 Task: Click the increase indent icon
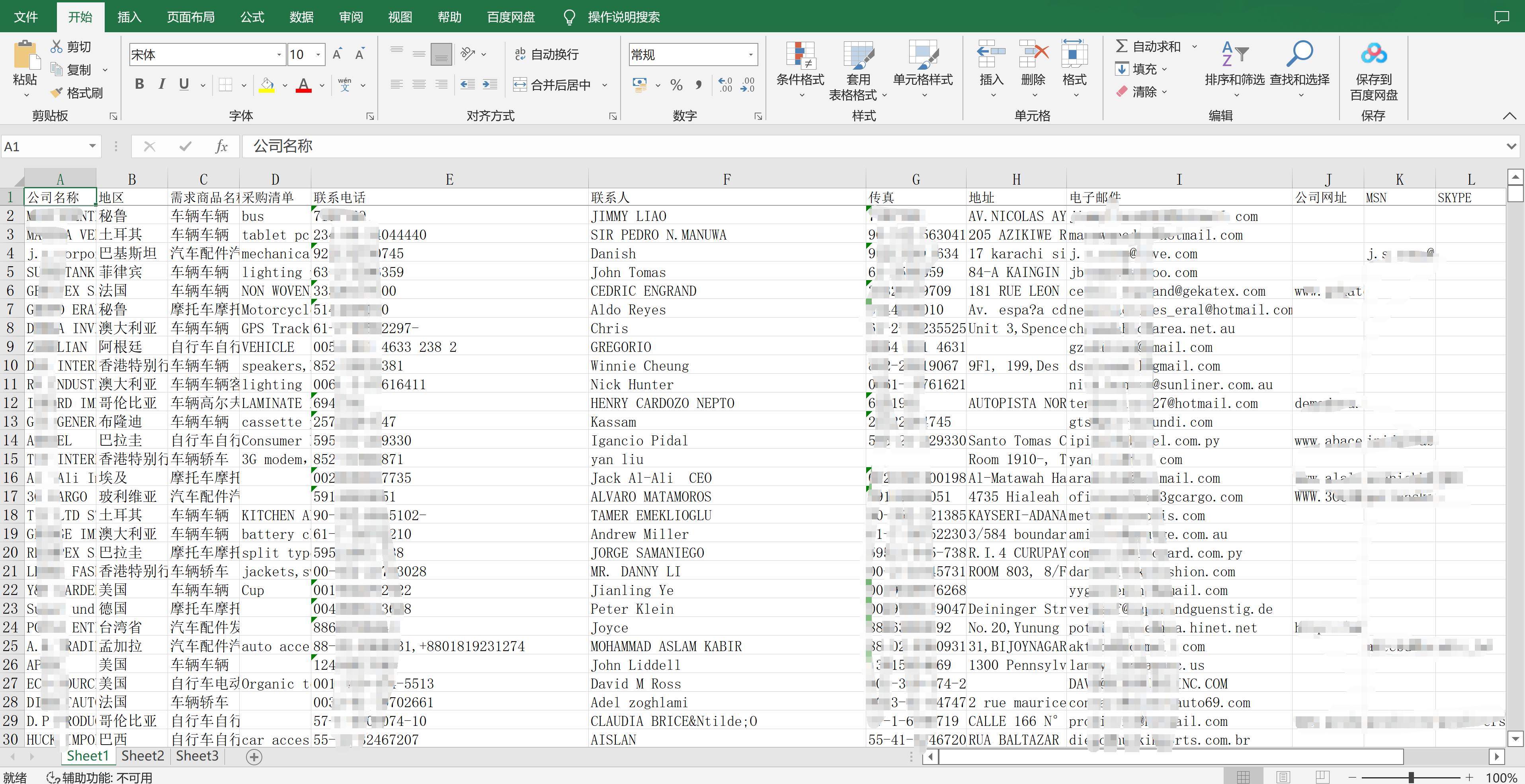(x=490, y=85)
